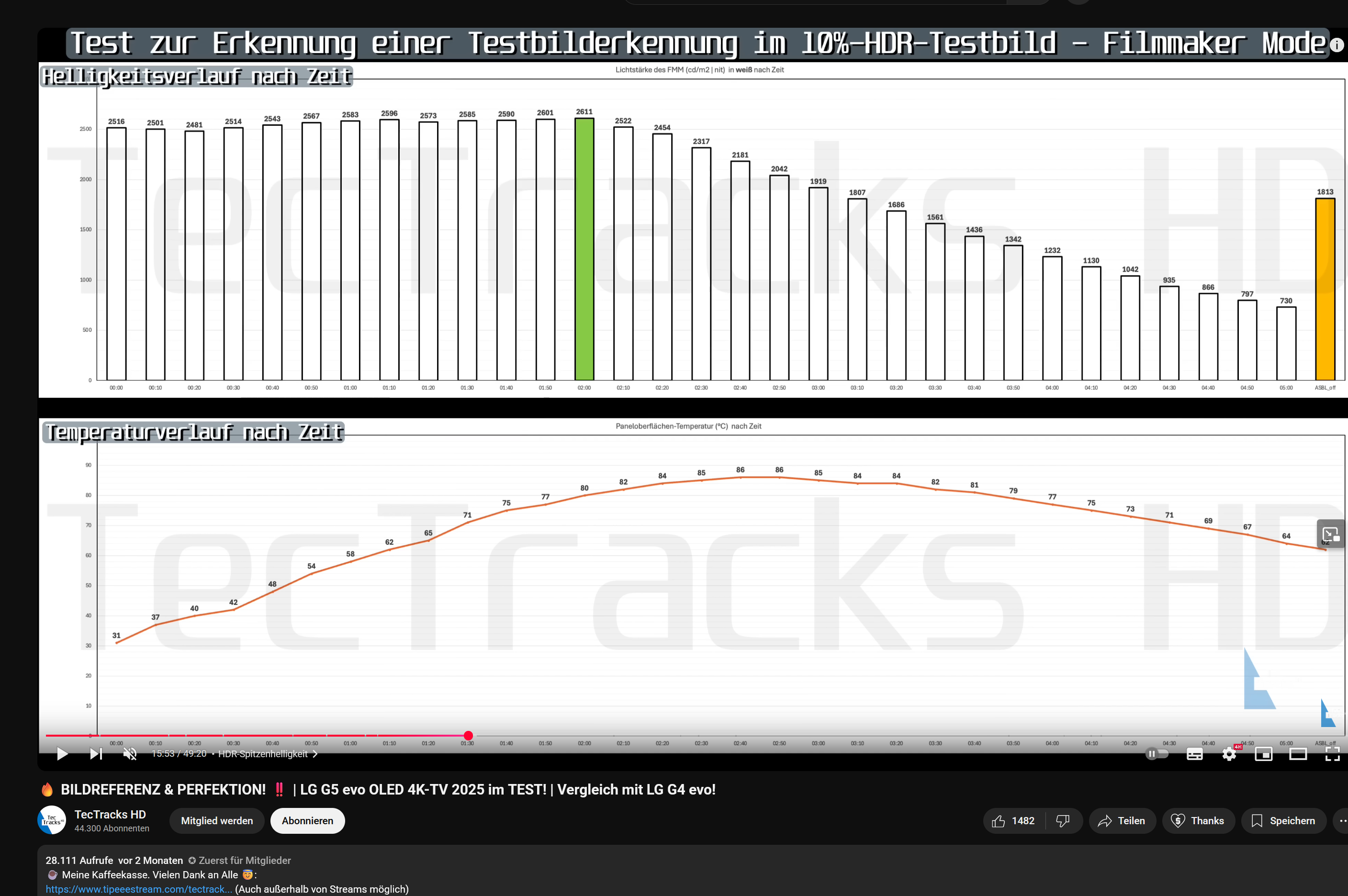Unmute the video audio

(x=130, y=754)
